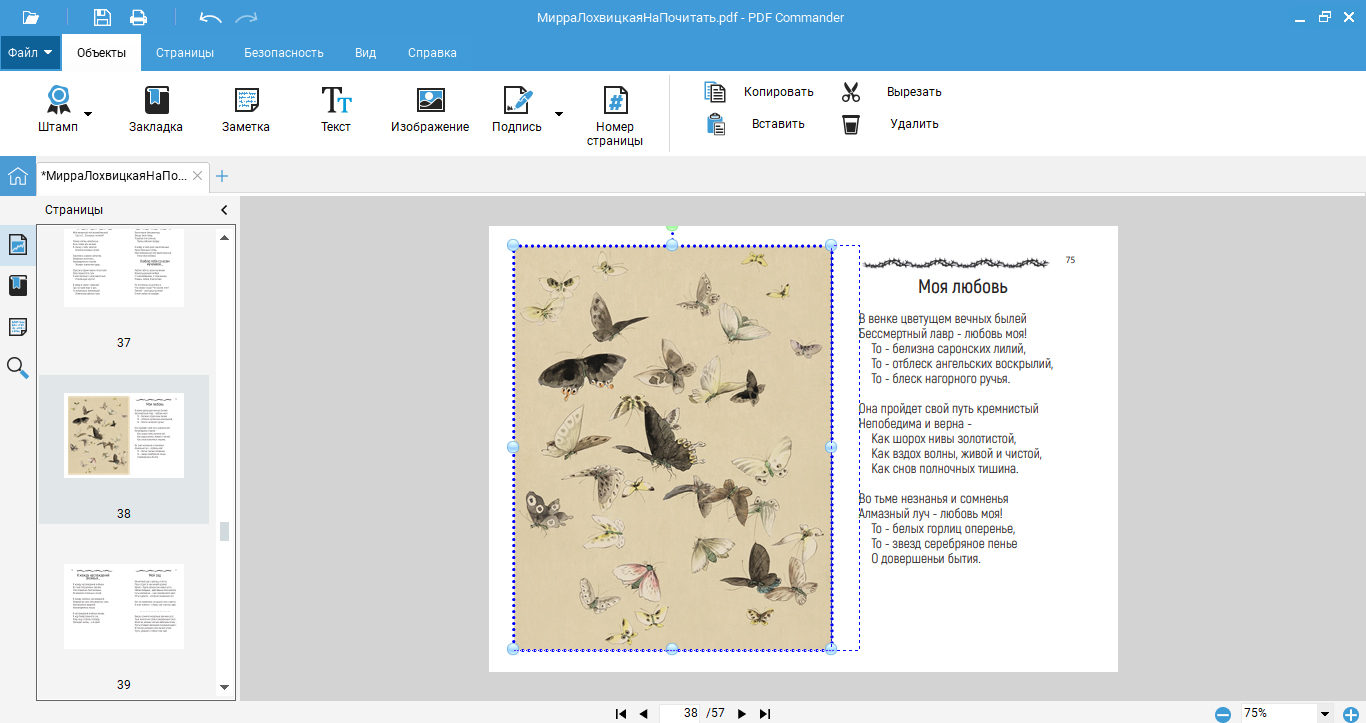The height and width of the screenshot is (723, 1366).
Task: Go to the home screen icon
Action: [x=17, y=177]
